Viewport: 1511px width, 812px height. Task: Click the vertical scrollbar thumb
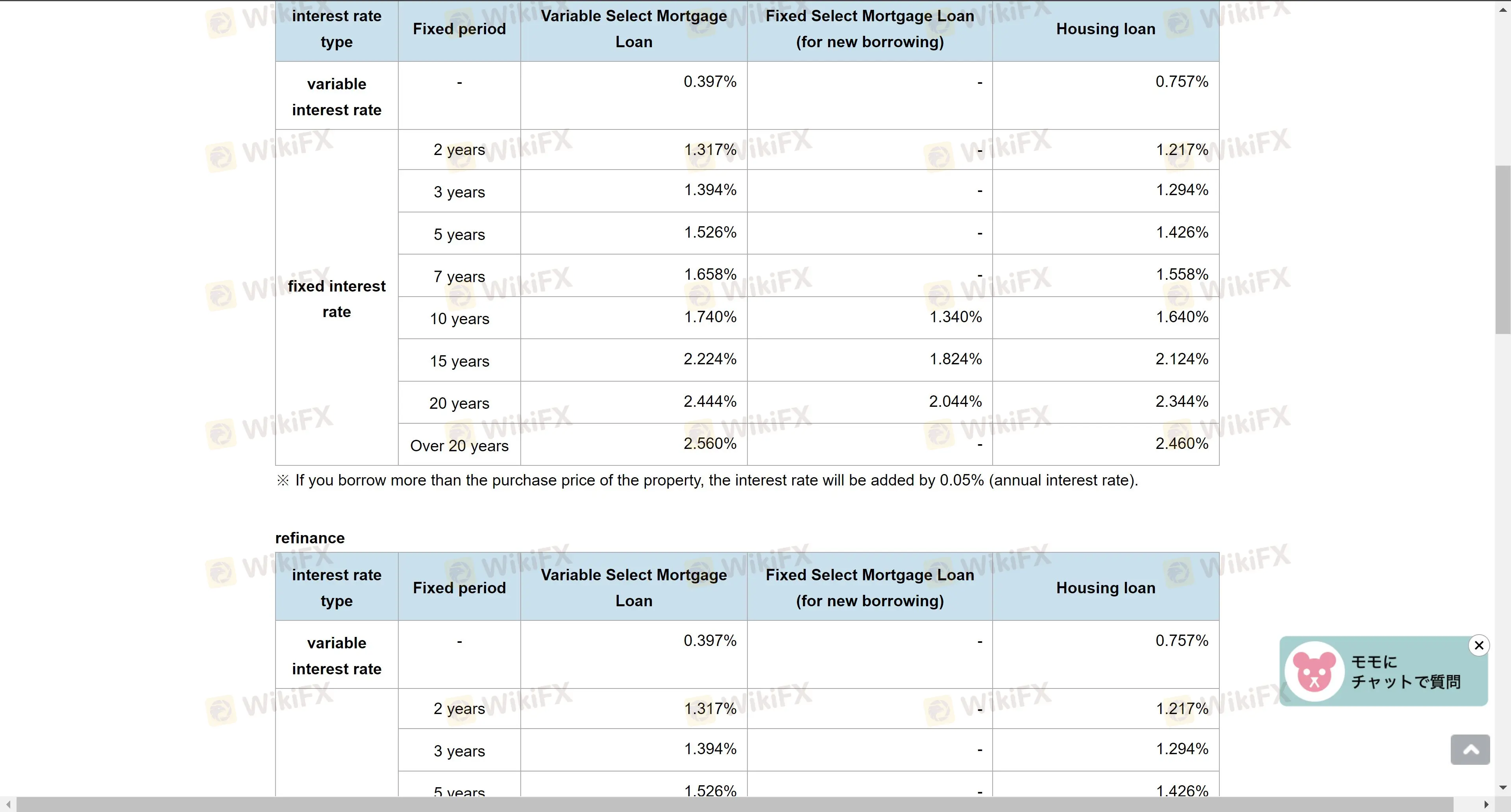(x=1503, y=249)
